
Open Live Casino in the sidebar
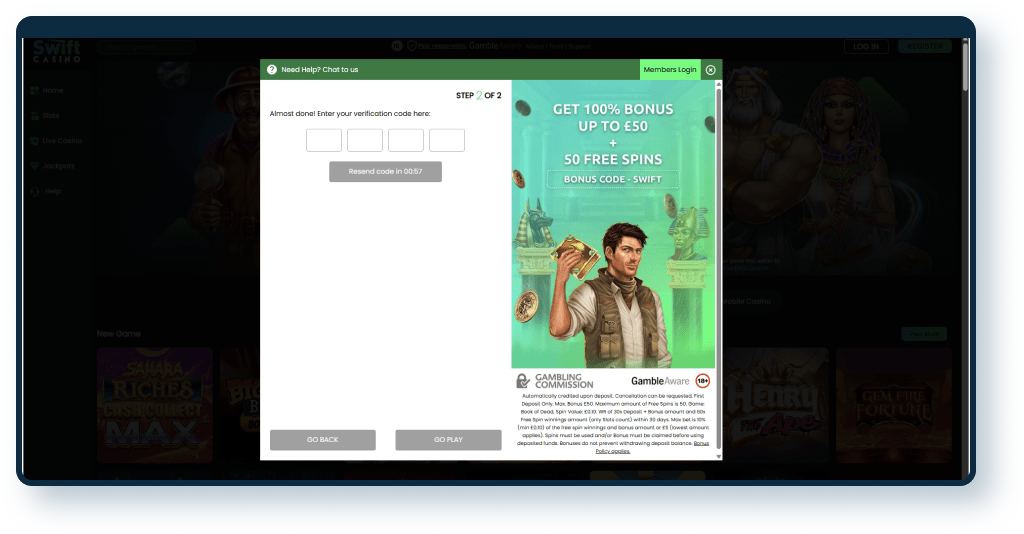coord(62,140)
